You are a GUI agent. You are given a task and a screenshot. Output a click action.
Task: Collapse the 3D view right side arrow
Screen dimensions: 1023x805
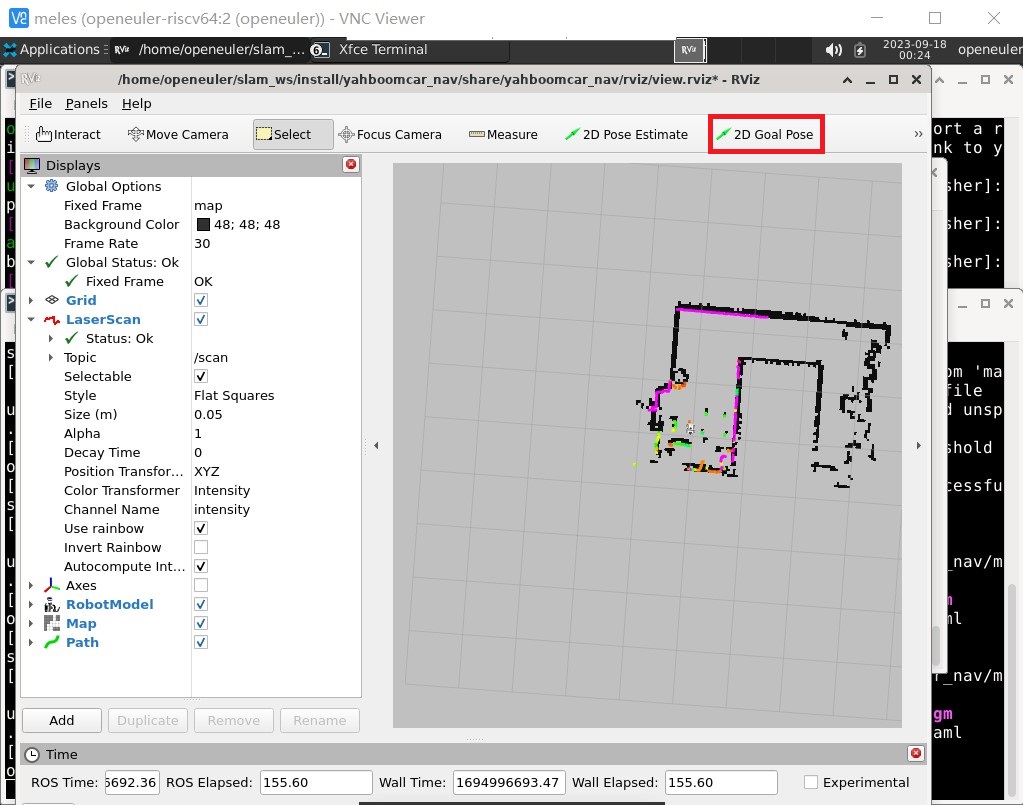tap(919, 446)
